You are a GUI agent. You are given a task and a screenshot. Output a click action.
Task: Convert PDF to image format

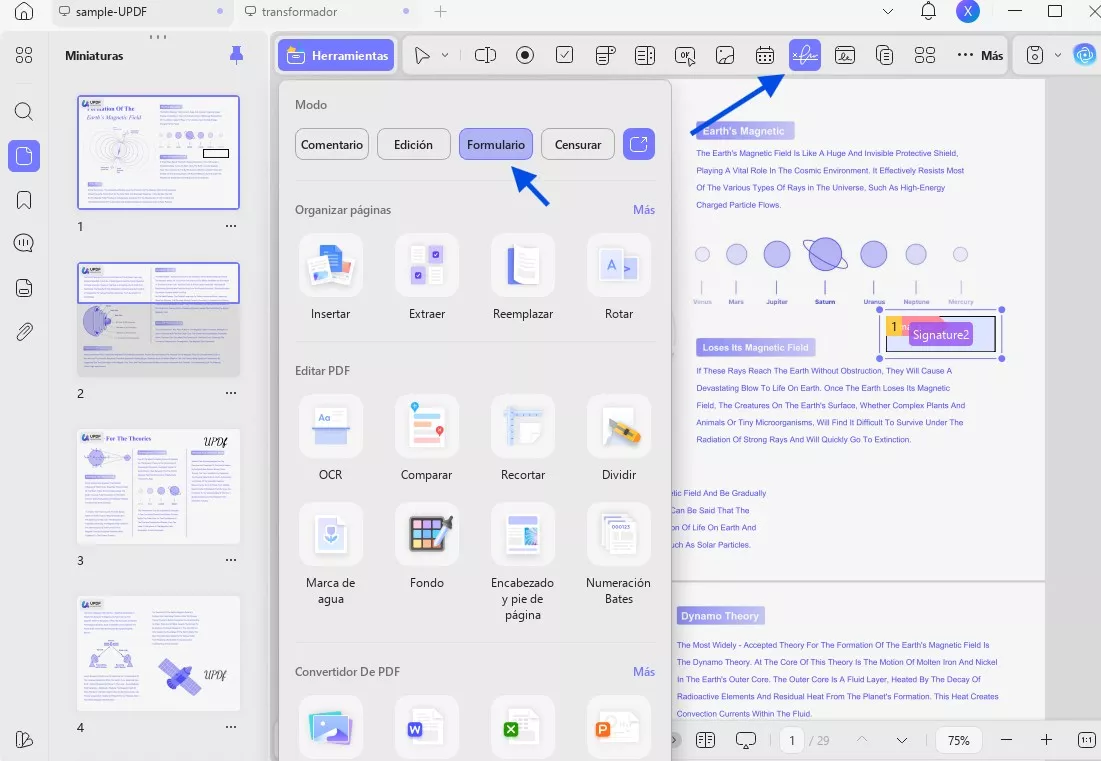[x=331, y=727]
